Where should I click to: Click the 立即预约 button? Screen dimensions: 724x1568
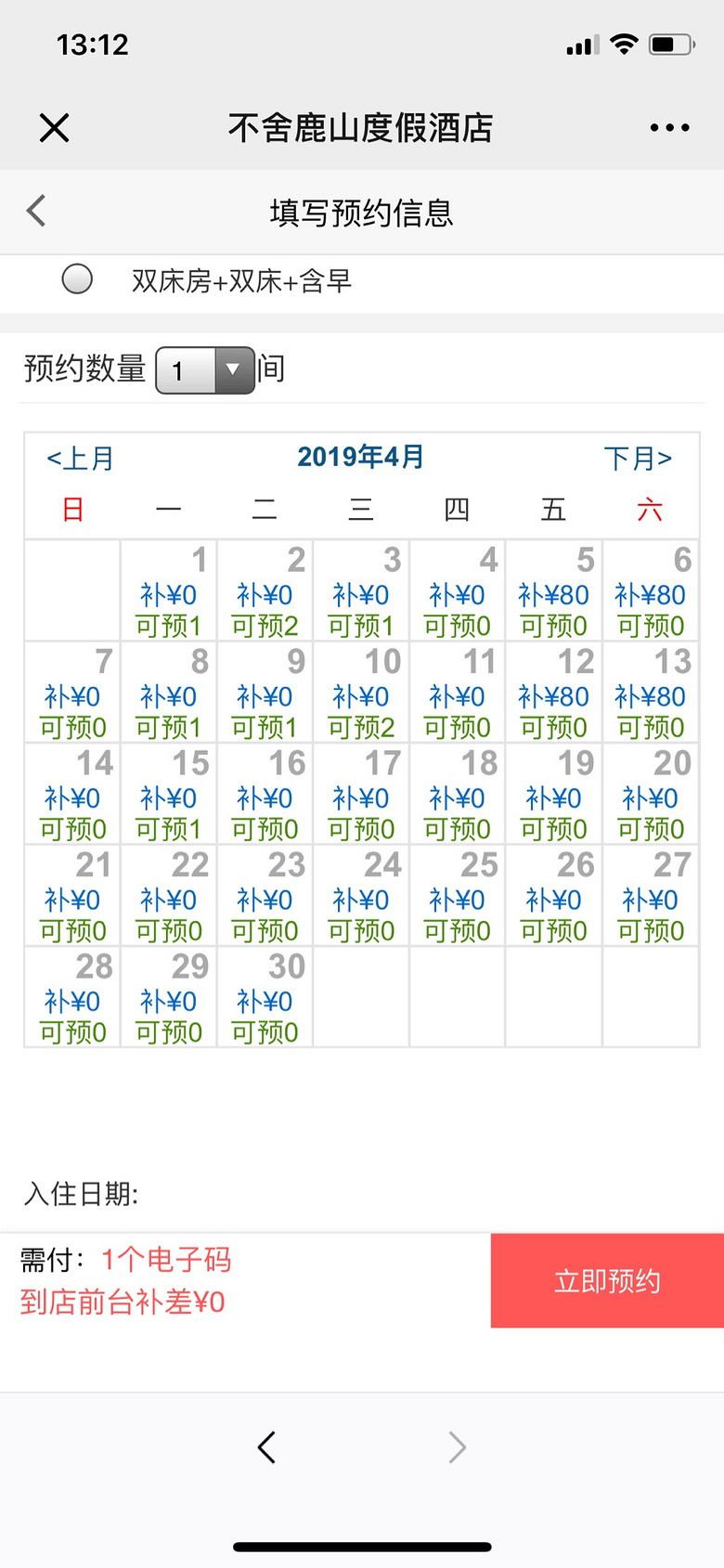click(x=607, y=1280)
